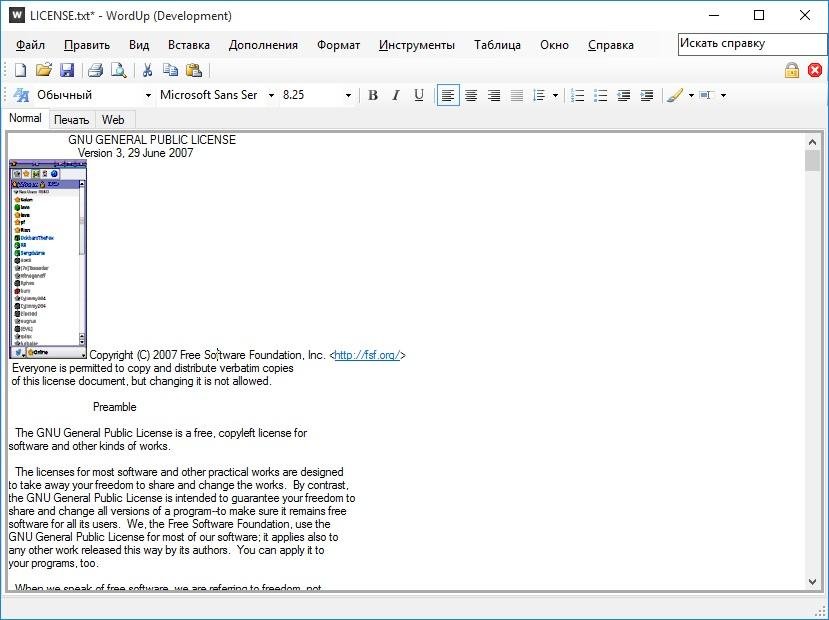Open the highlight color dropdown arrow
The width and height of the screenshot is (829, 620).
691,95
